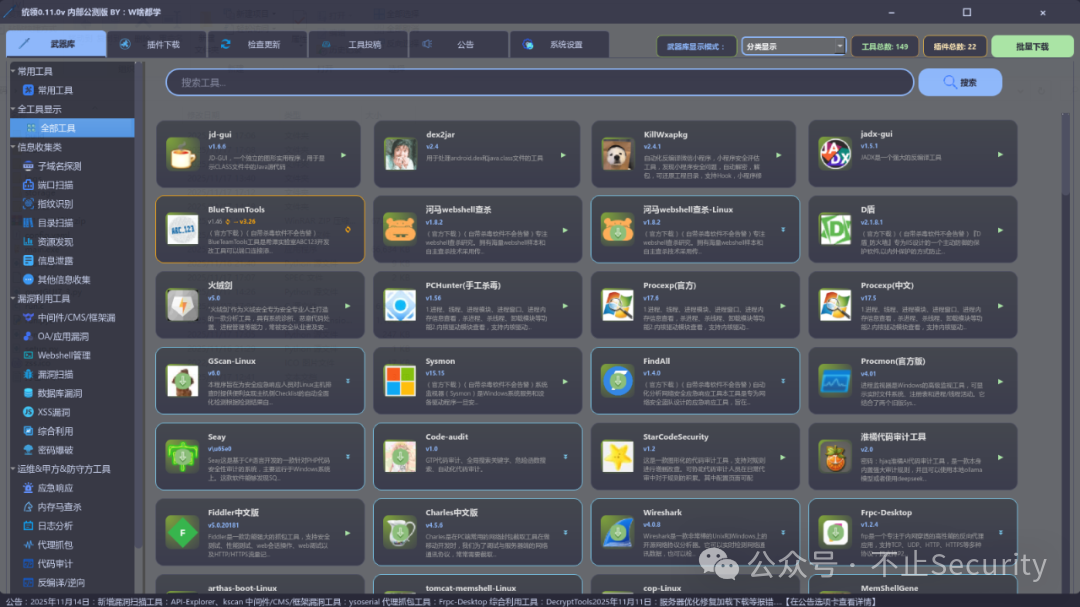Open the 检查更新 tab
This screenshot has height=607, width=1080.
tap(258, 44)
